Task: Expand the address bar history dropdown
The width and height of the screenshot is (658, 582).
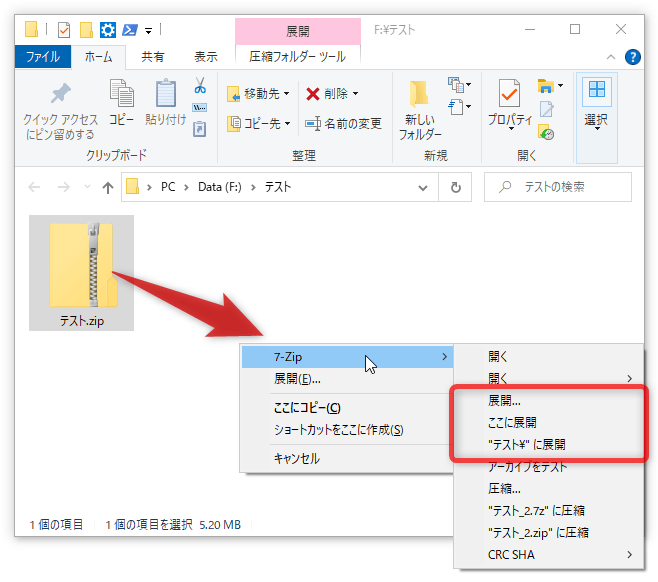Action: point(423,188)
